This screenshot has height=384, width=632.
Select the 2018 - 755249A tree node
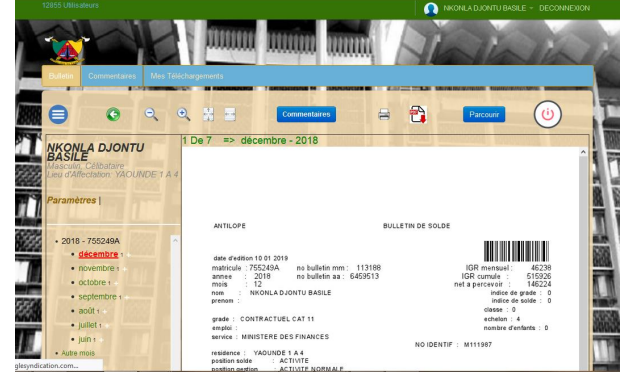click(90, 241)
